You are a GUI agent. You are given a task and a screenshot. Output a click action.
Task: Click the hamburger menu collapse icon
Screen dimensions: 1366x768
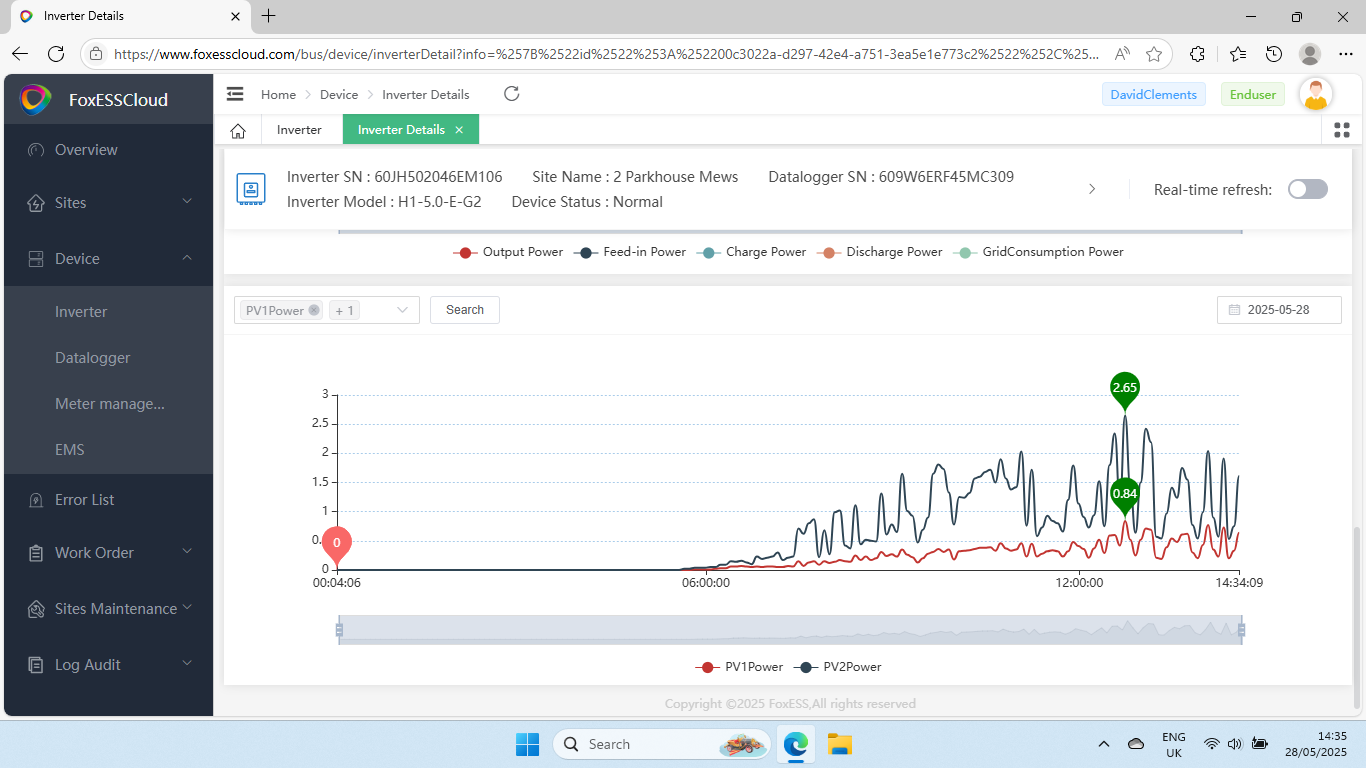pyautogui.click(x=235, y=94)
